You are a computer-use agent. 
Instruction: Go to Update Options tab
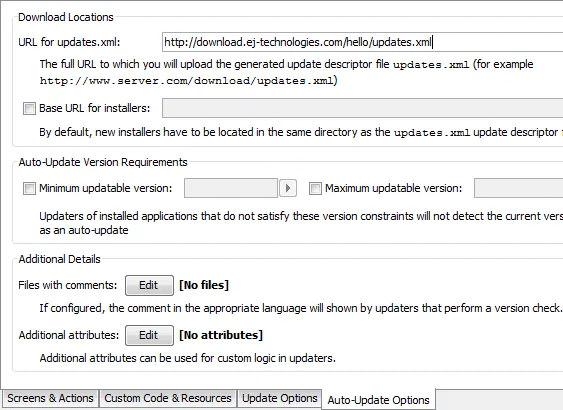click(280, 398)
